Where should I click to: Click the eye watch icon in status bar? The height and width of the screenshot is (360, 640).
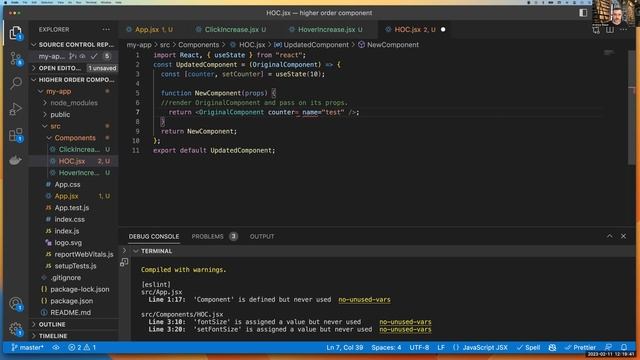coord(56,347)
